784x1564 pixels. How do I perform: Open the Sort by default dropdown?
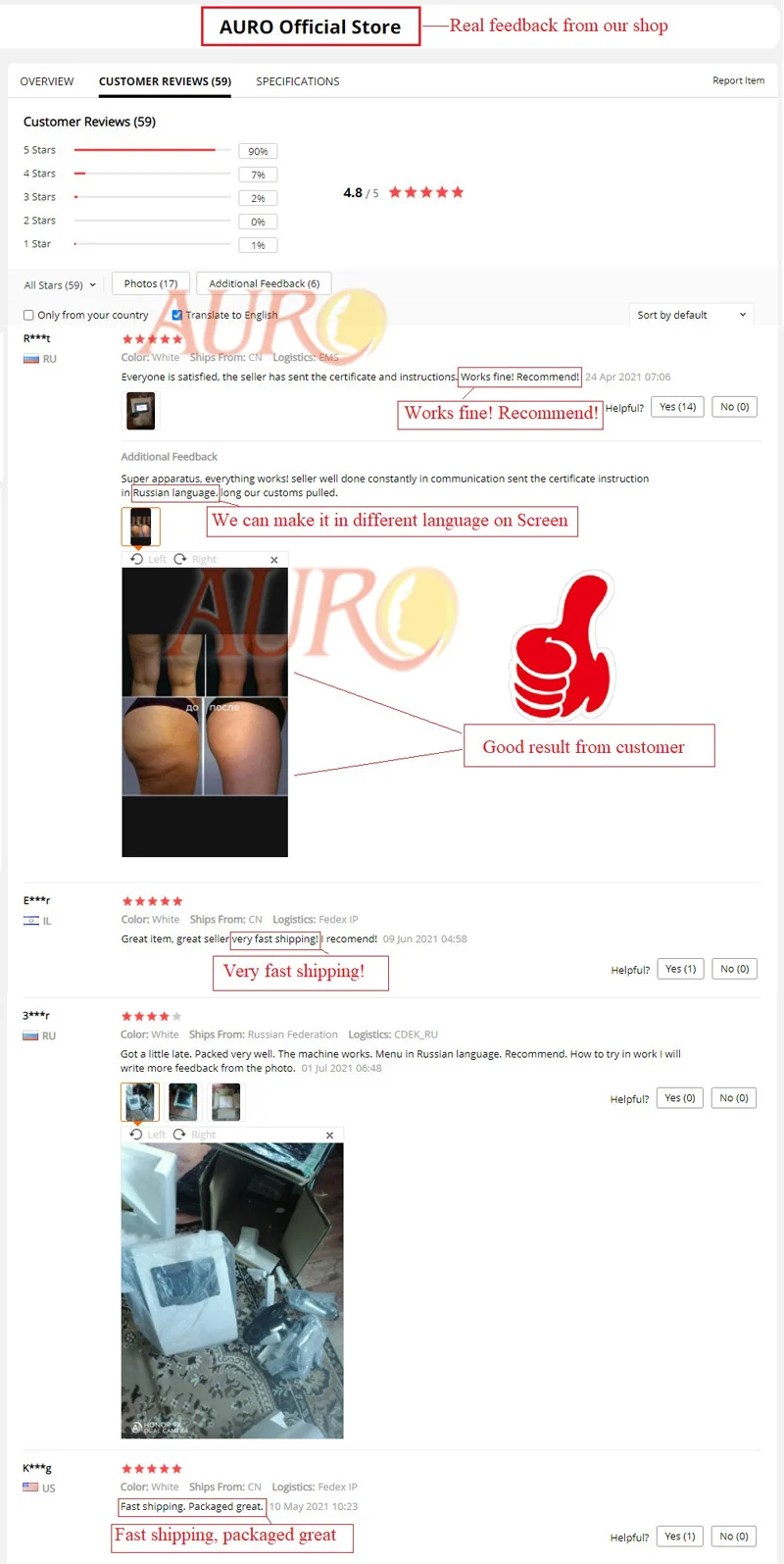click(692, 315)
